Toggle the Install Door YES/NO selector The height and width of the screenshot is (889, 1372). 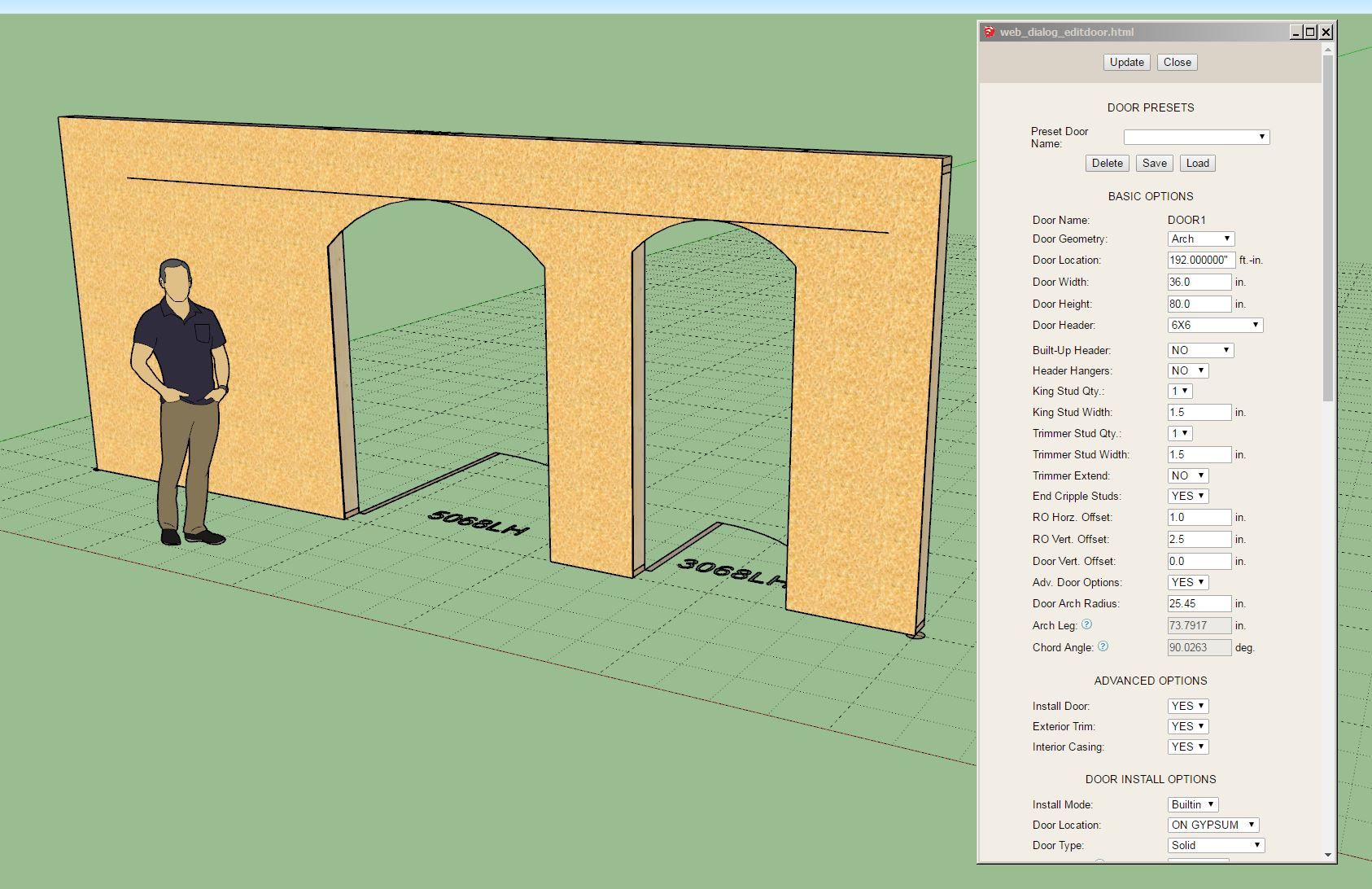point(1188,706)
